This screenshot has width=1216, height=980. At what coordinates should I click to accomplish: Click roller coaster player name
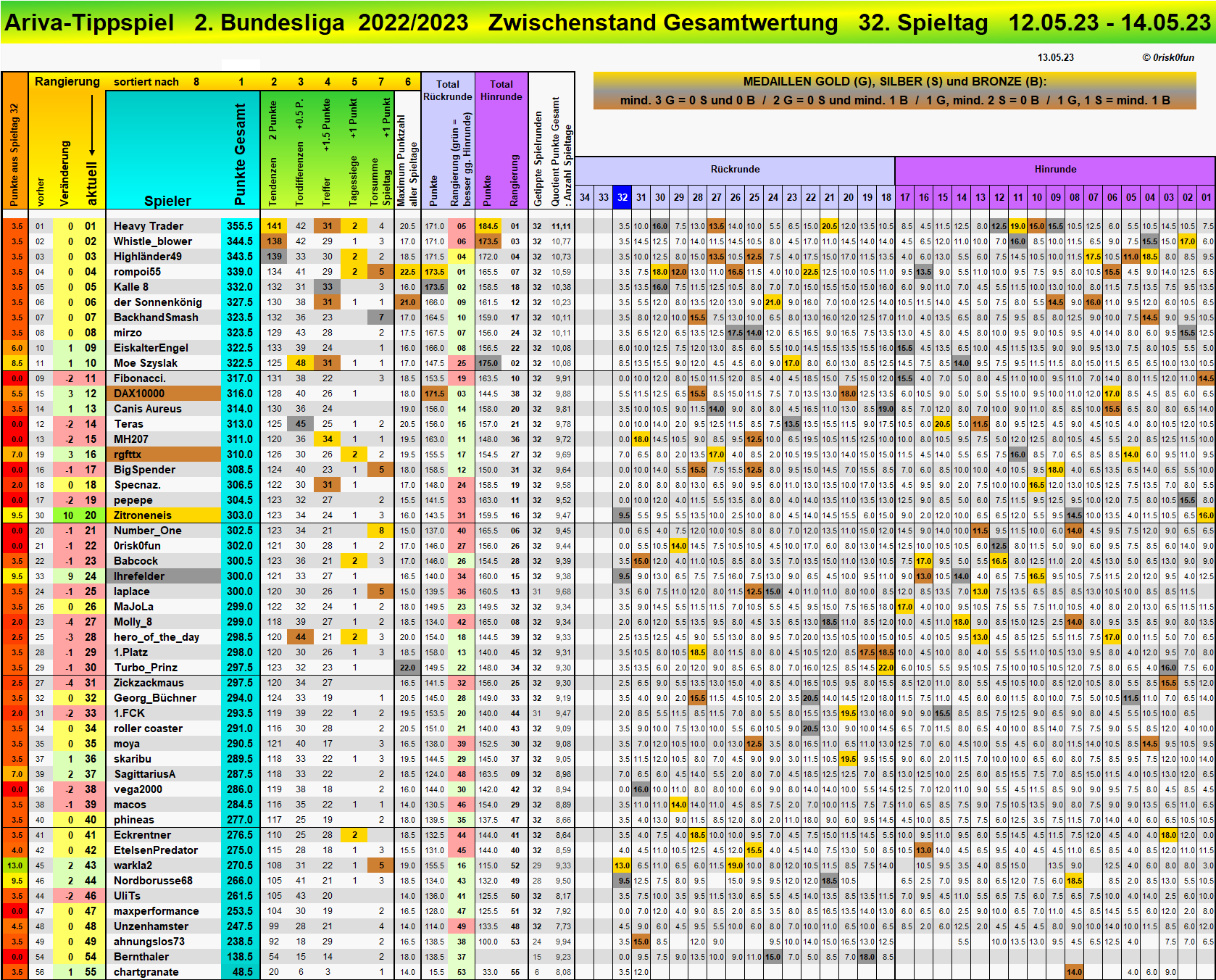click(148, 728)
